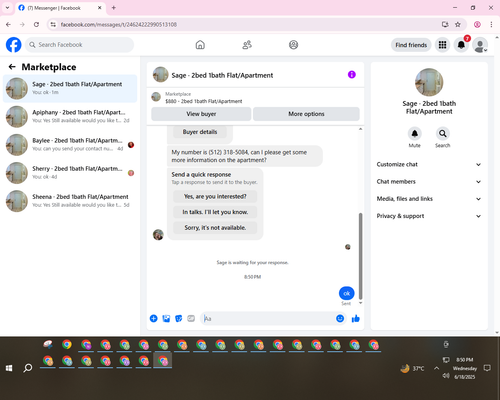Image resolution: width=500 pixels, height=400 pixels.
Task: Click the browser address bar
Action: (247, 24)
